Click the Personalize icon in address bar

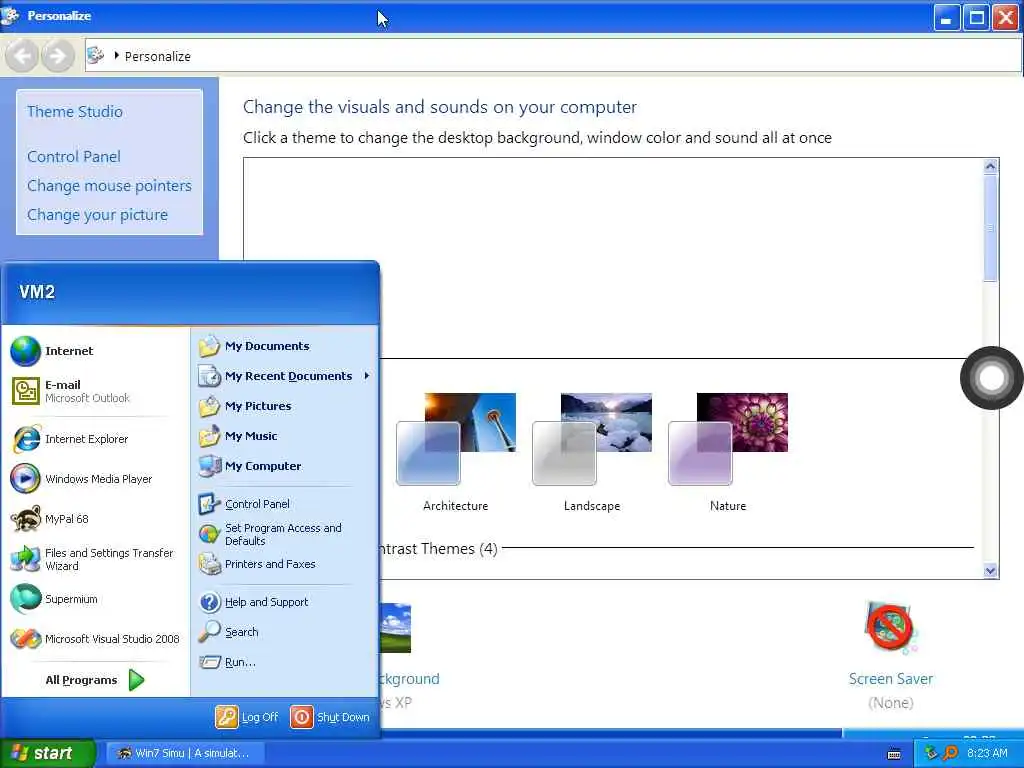tap(95, 55)
